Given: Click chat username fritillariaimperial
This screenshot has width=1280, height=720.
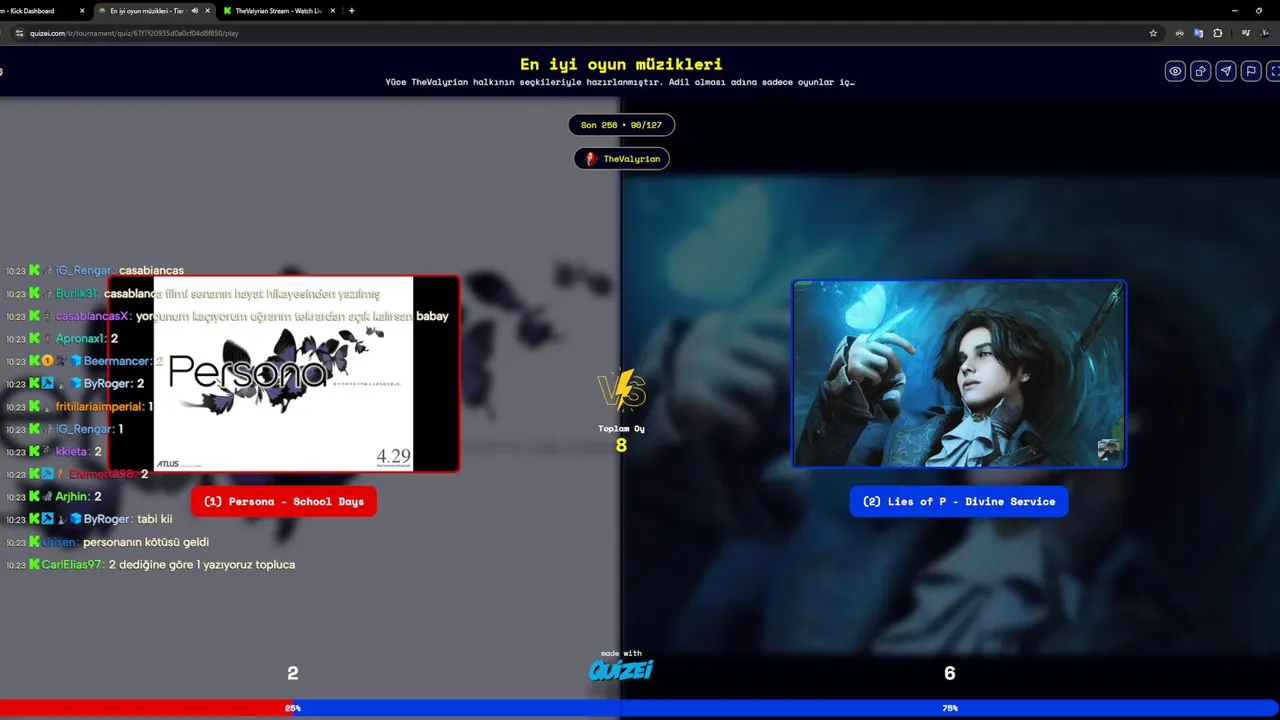Looking at the screenshot, I should 100,407.
